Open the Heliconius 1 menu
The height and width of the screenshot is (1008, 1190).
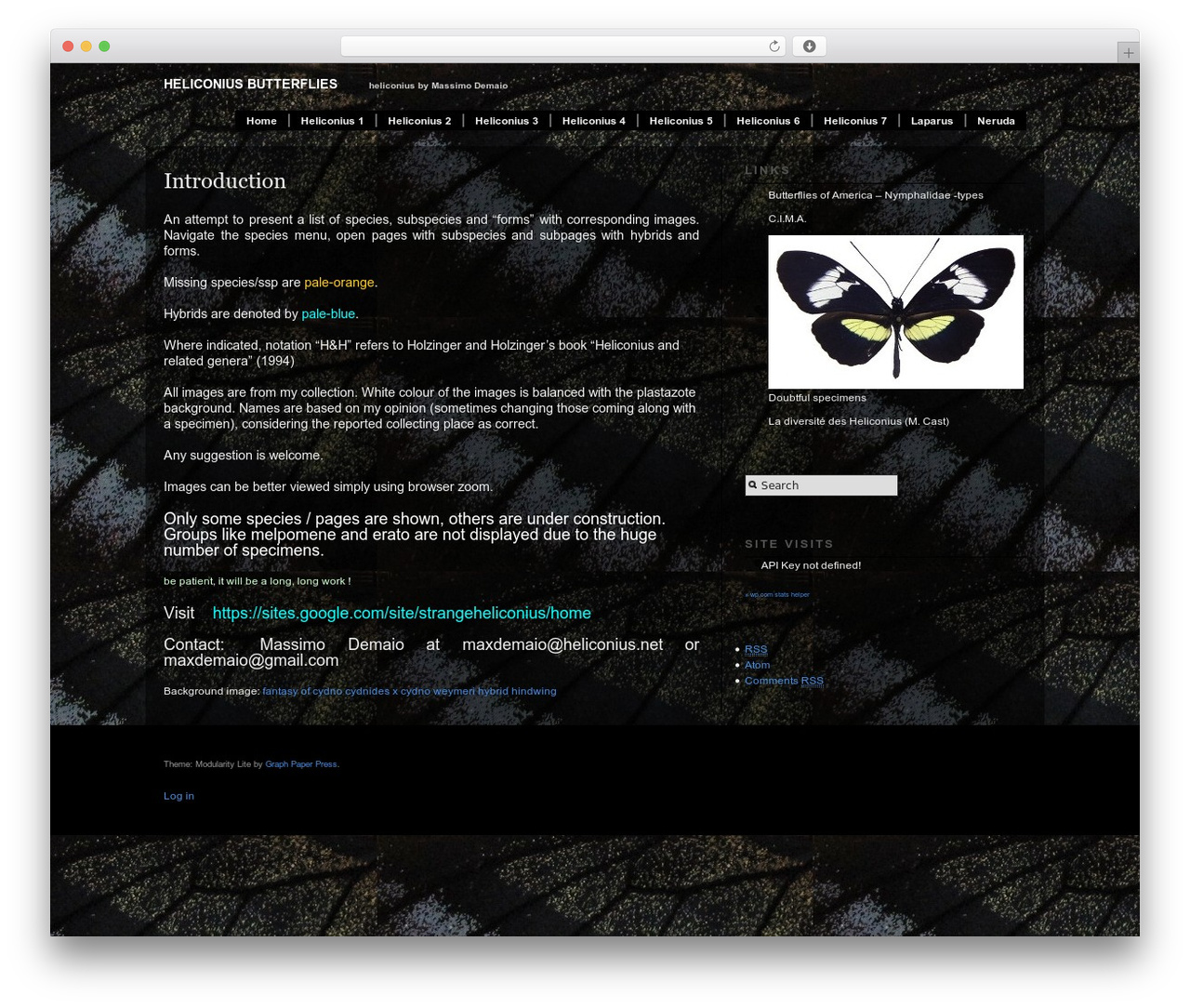(x=332, y=121)
